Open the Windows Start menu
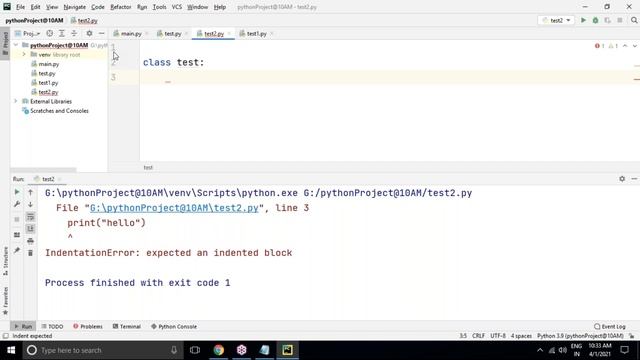The width and height of the screenshot is (640, 360). (x=11, y=350)
